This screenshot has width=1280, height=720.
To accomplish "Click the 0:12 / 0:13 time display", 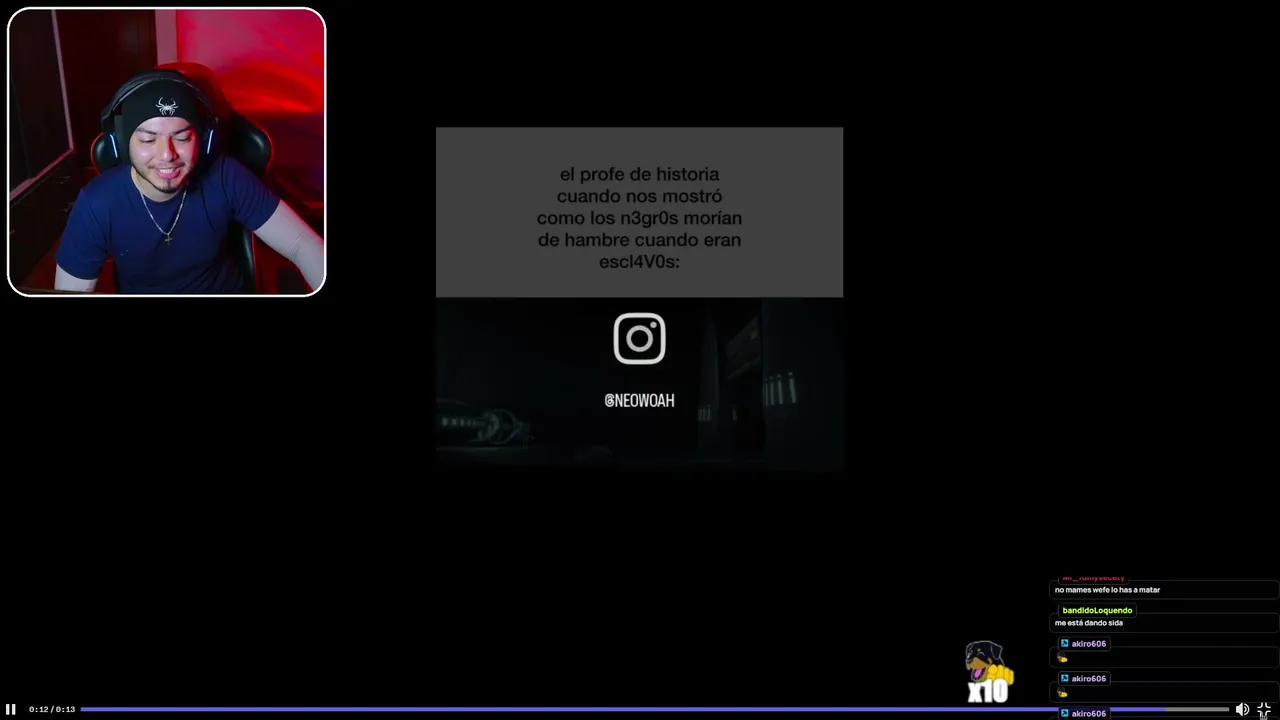I will pyautogui.click(x=52, y=709).
